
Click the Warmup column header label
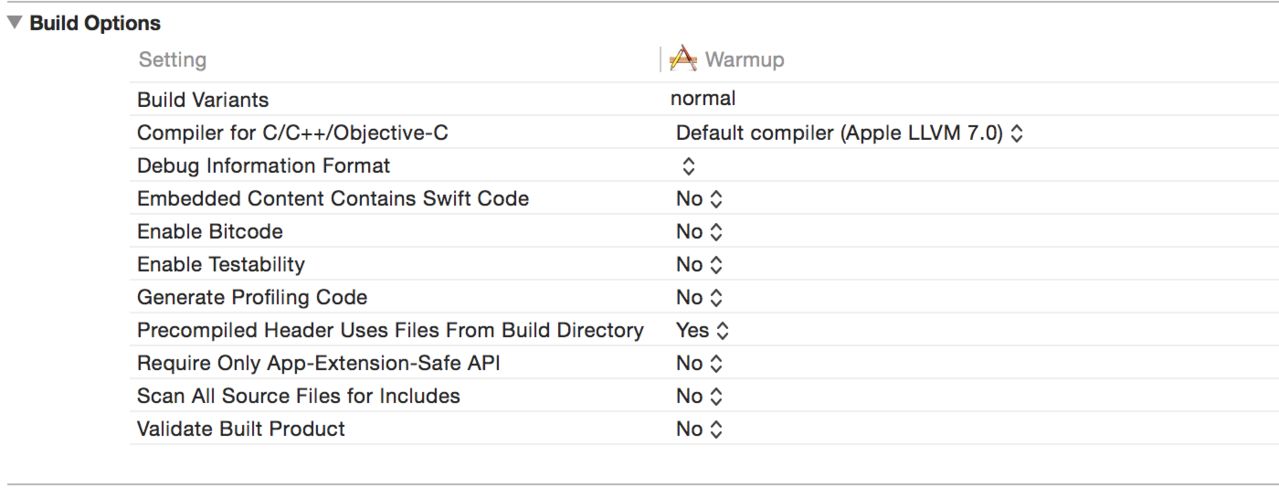coord(744,60)
